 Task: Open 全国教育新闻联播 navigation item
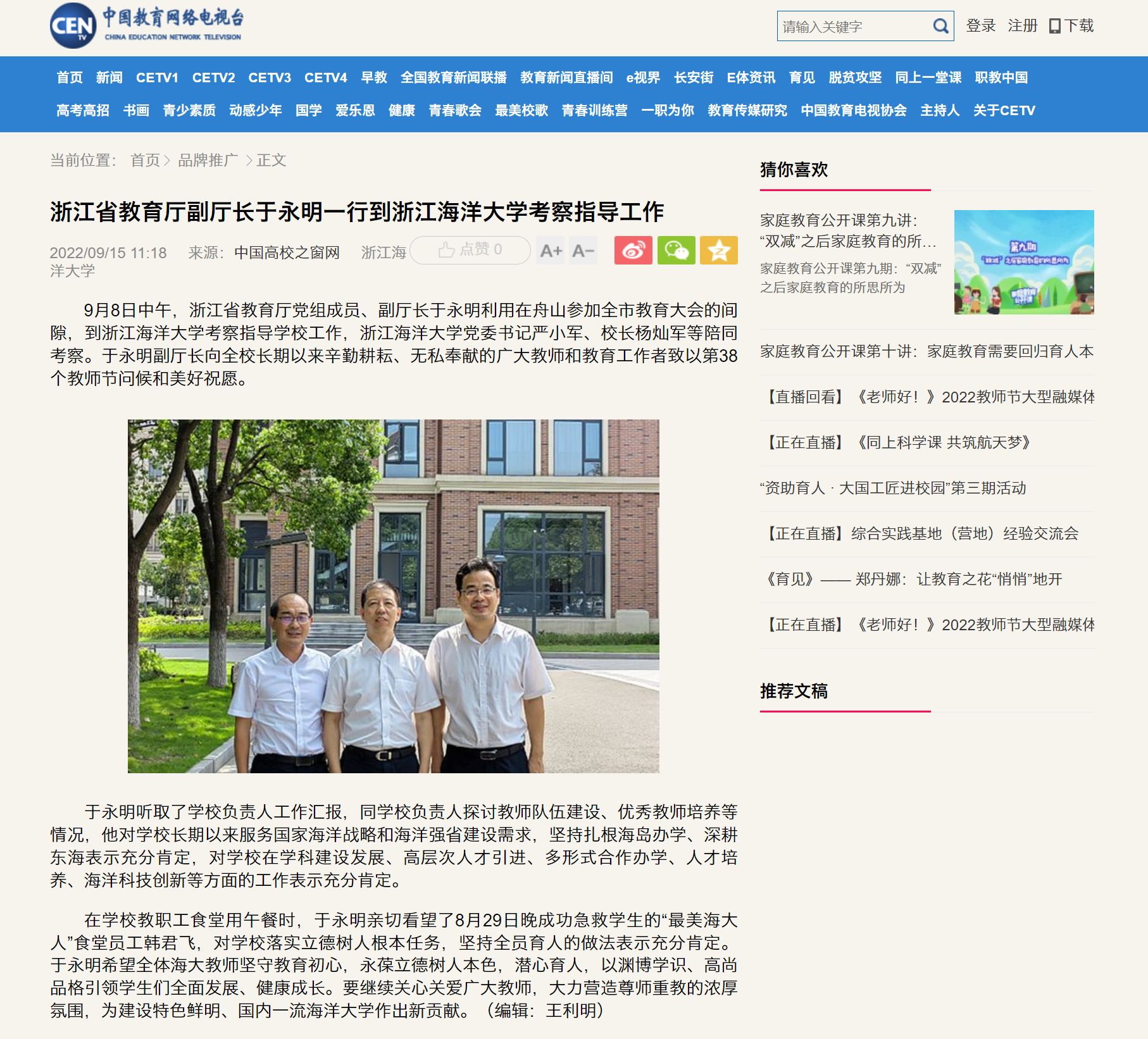[x=454, y=77]
